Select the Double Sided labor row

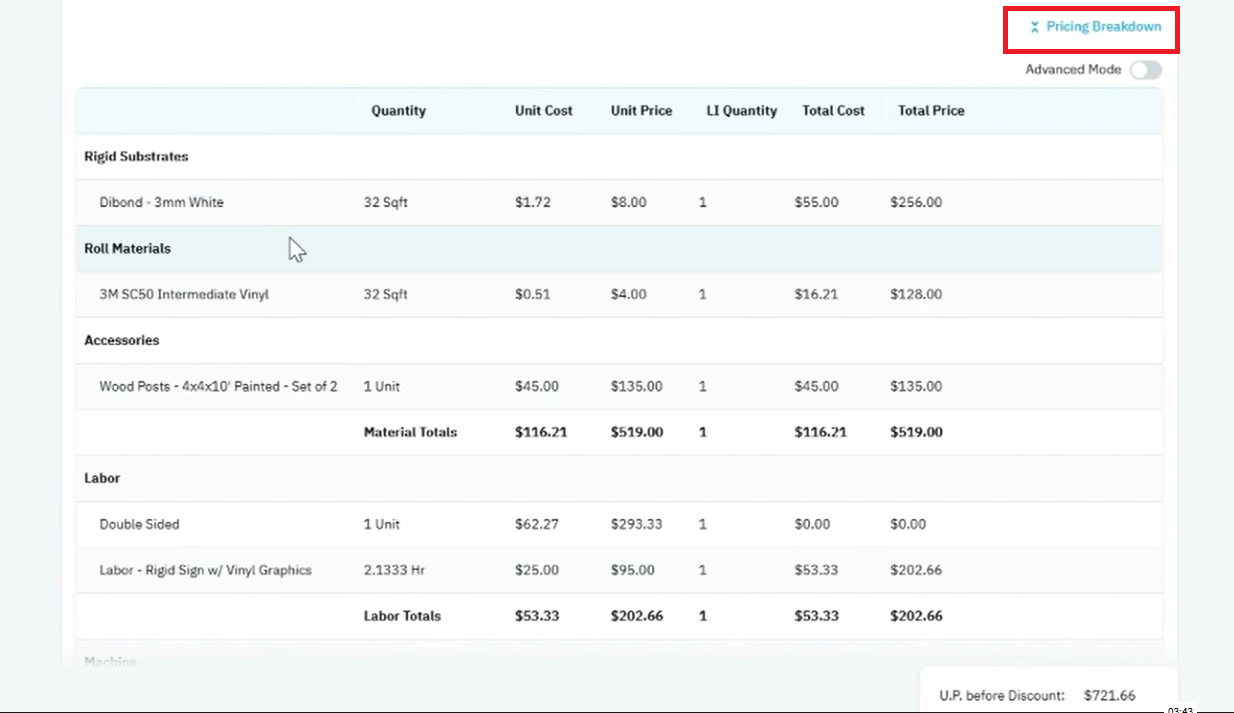619,525
